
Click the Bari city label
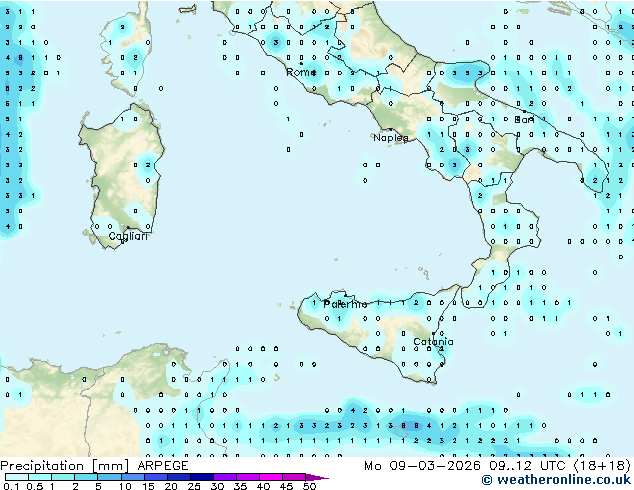(x=524, y=120)
